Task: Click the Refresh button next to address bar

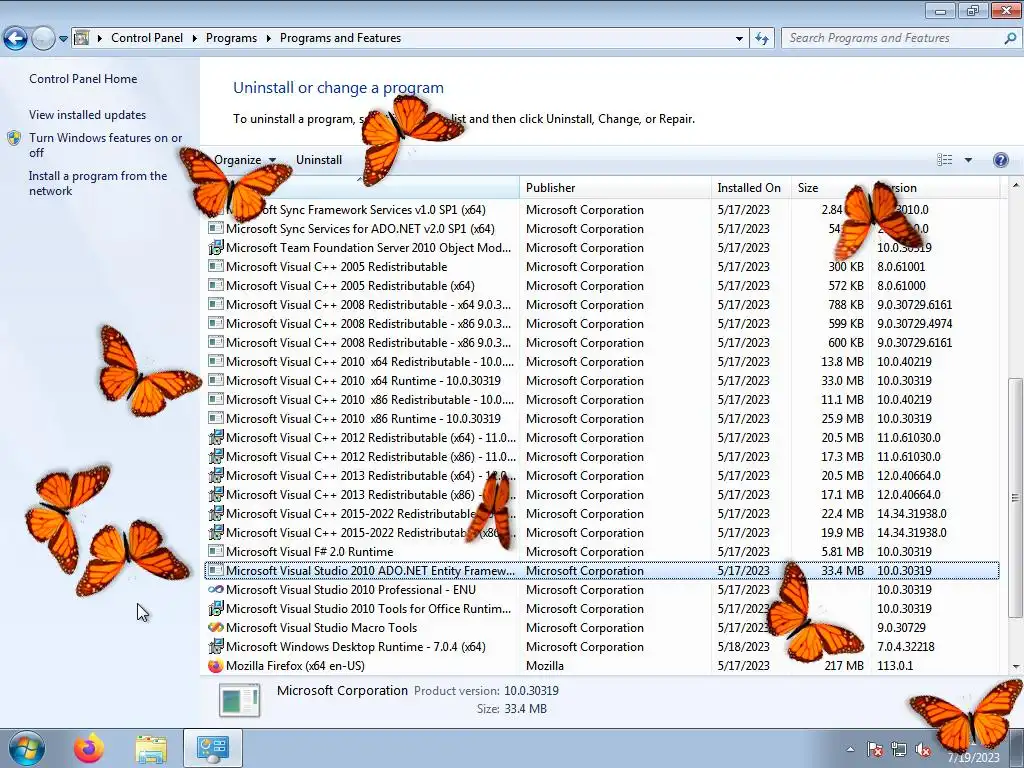Action: (x=761, y=39)
